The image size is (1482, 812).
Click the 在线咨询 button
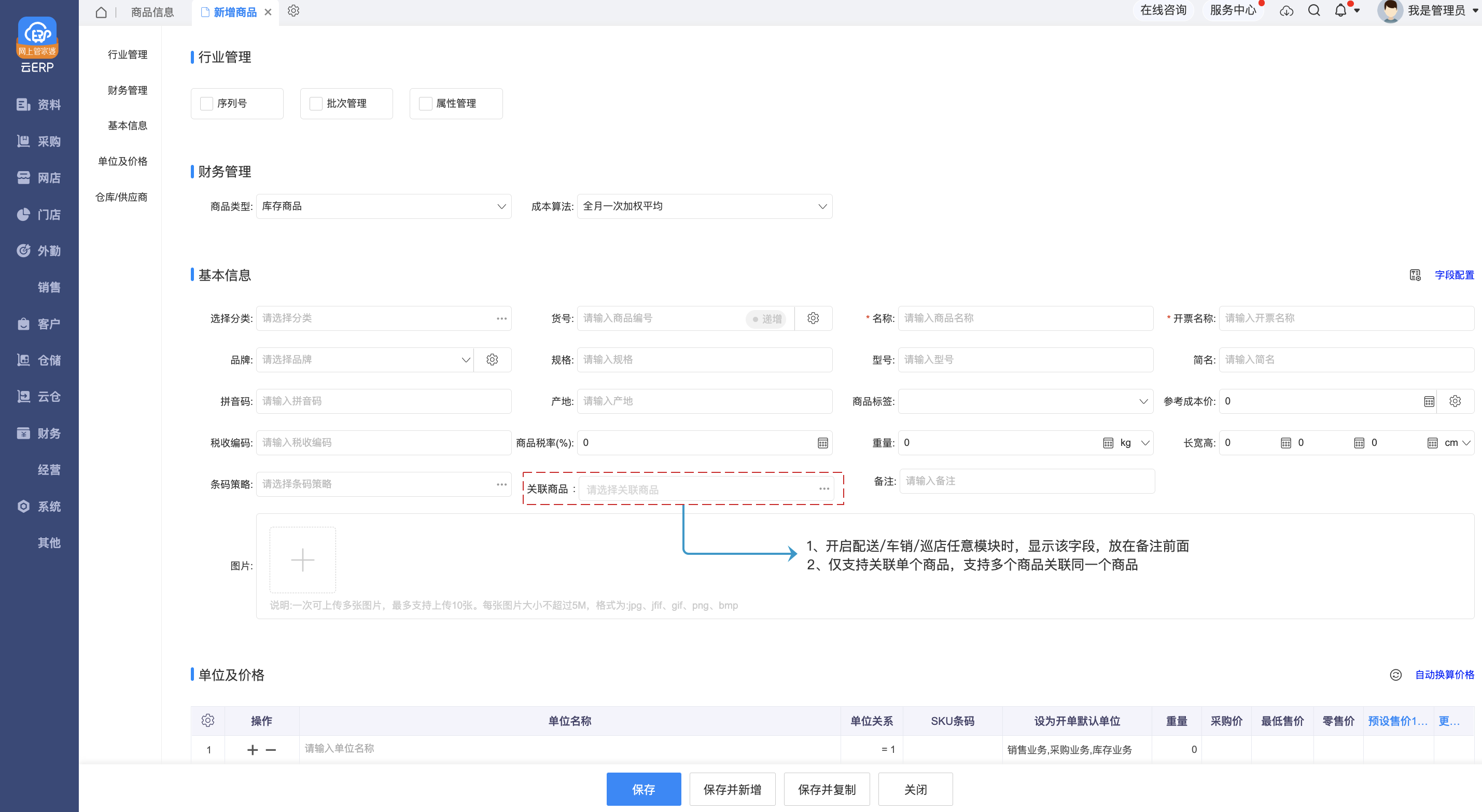[1163, 10]
